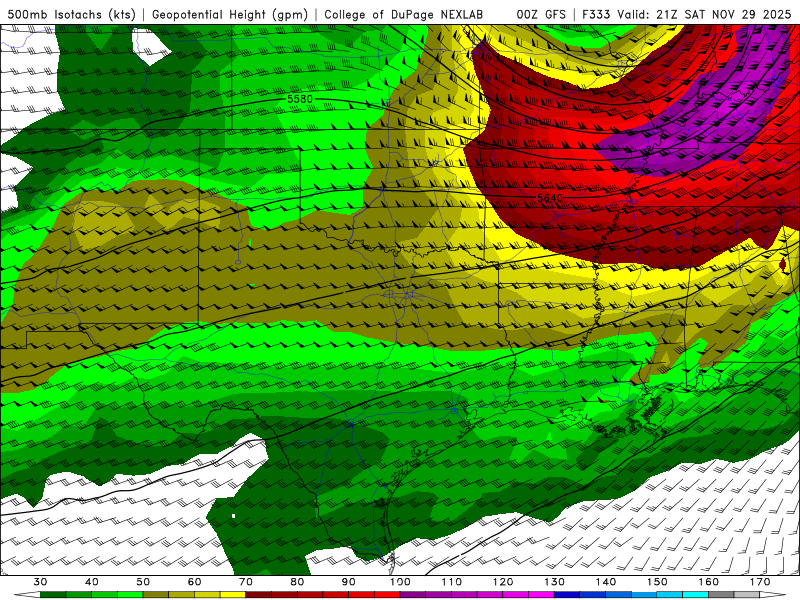Click the '500mb Isotachs (kts)' title text

[71, 14]
